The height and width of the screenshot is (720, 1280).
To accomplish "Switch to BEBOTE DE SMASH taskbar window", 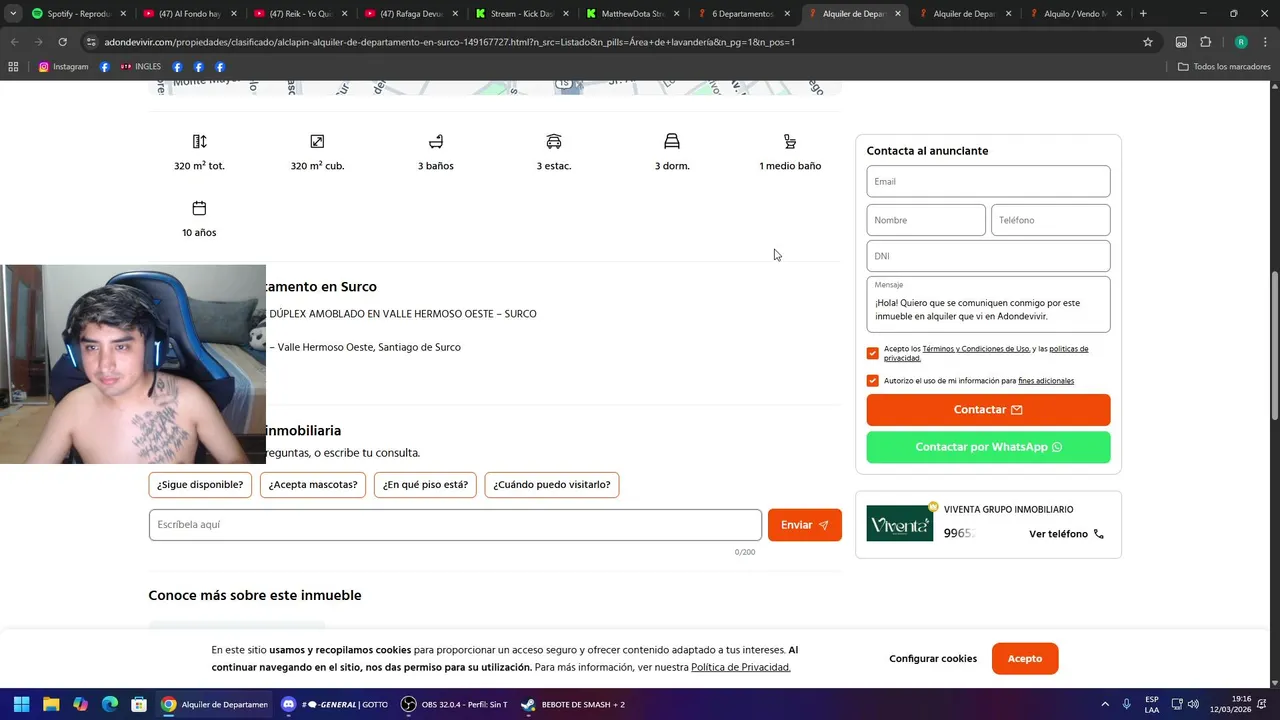I will click(574, 704).
